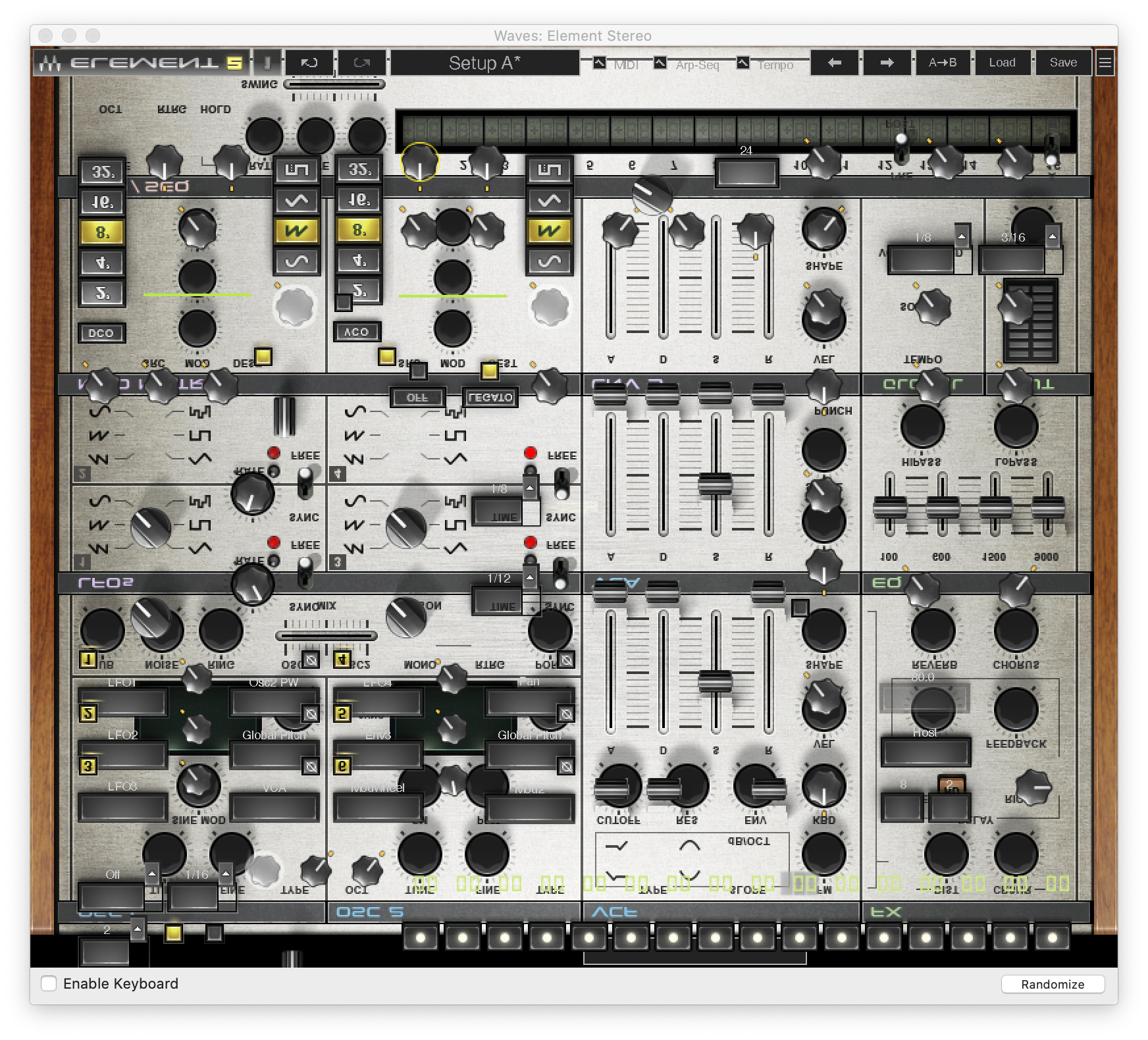Screen dimensions: 1148x1040
Task: Click the undo arrow icon
Action: coord(309,63)
